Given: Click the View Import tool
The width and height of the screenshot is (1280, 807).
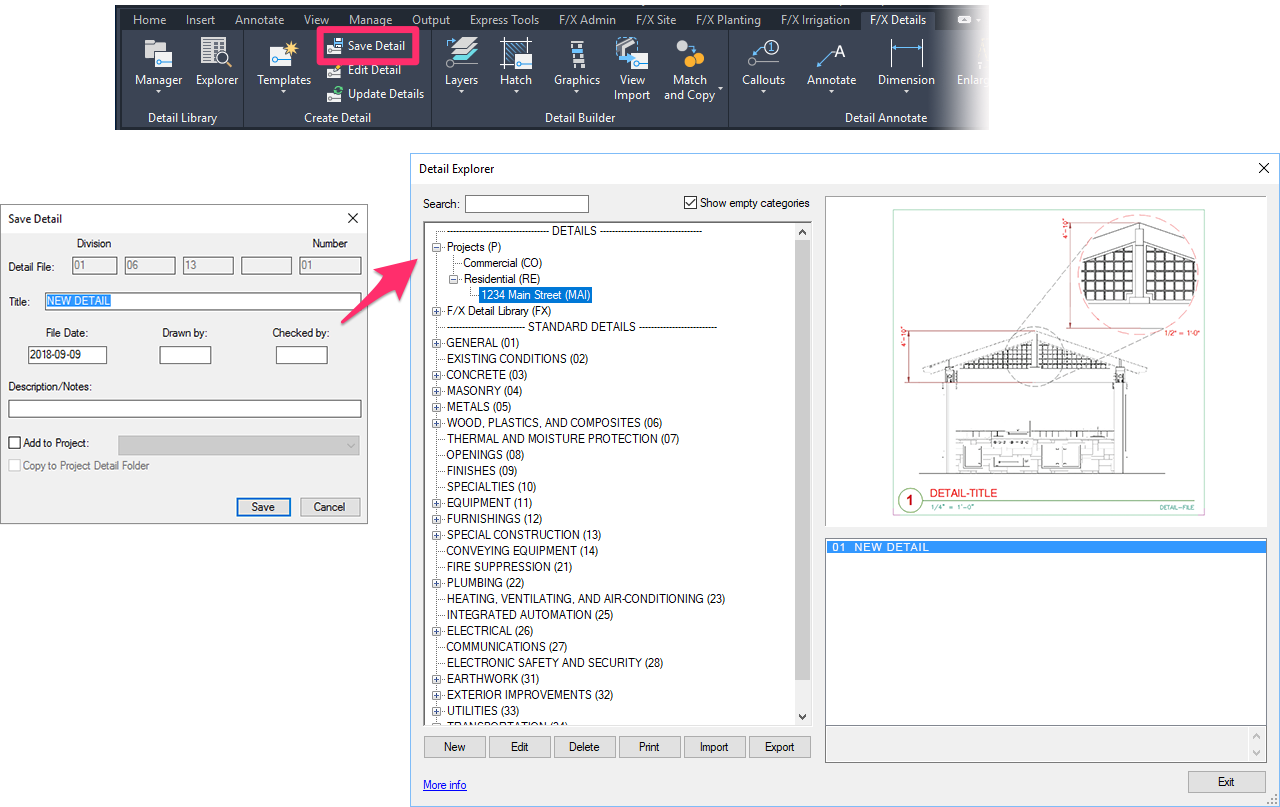Looking at the screenshot, I should 632,68.
